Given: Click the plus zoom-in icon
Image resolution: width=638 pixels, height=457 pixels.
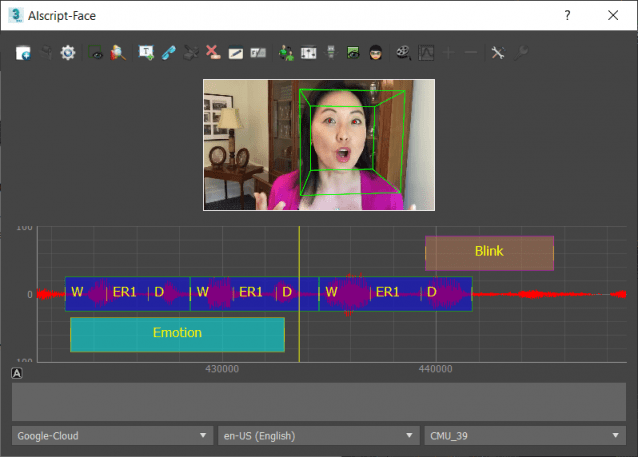Looking at the screenshot, I should click(448, 53).
